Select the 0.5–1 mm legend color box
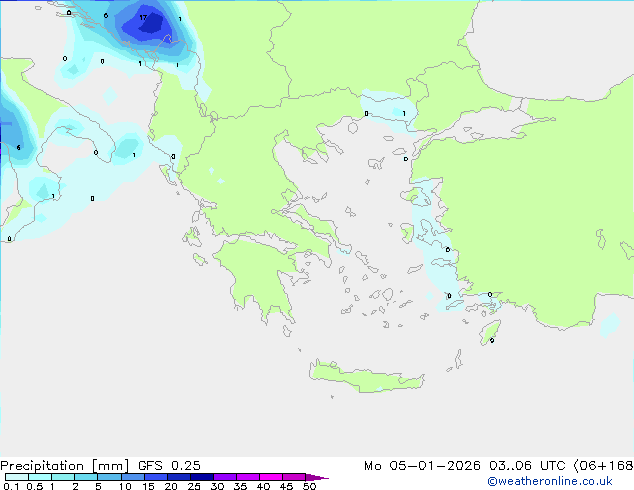Image resolution: width=634 pixels, height=490 pixels. [x=40, y=477]
